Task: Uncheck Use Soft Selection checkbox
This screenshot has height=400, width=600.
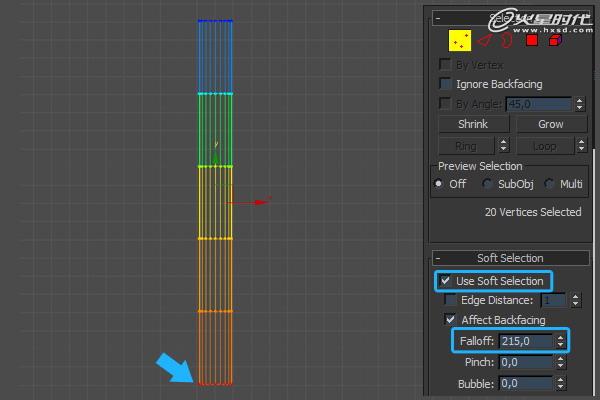Action: click(445, 281)
